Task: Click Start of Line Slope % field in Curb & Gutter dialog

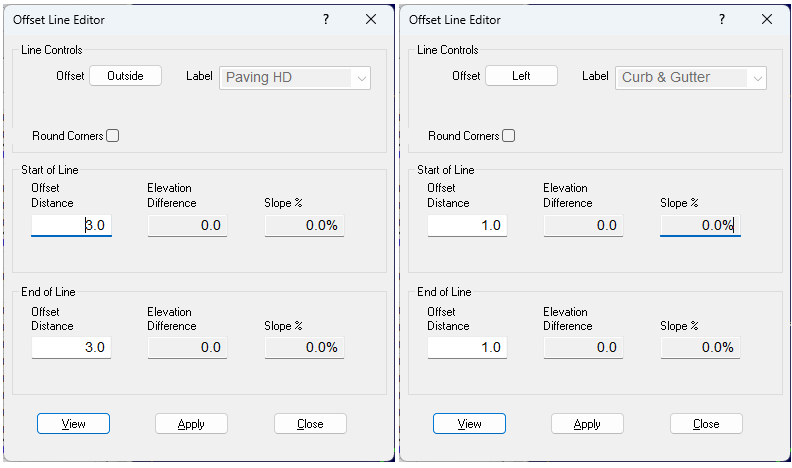Action: pos(700,226)
